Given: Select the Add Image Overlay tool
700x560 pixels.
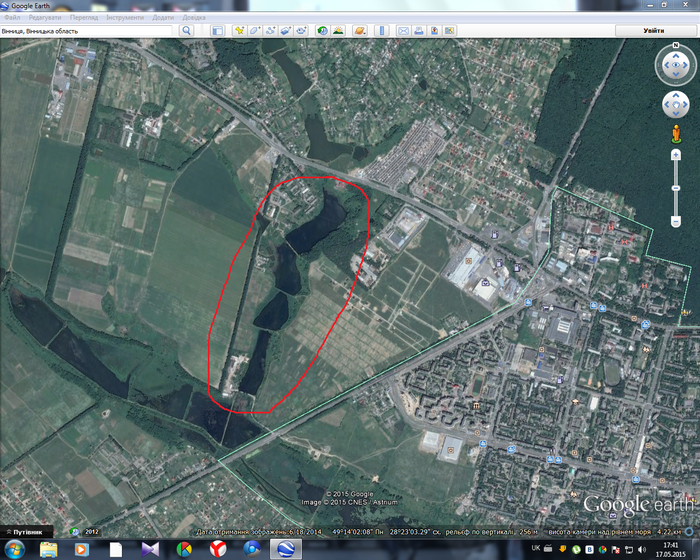Looking at the screenshot, I should 286,30.
